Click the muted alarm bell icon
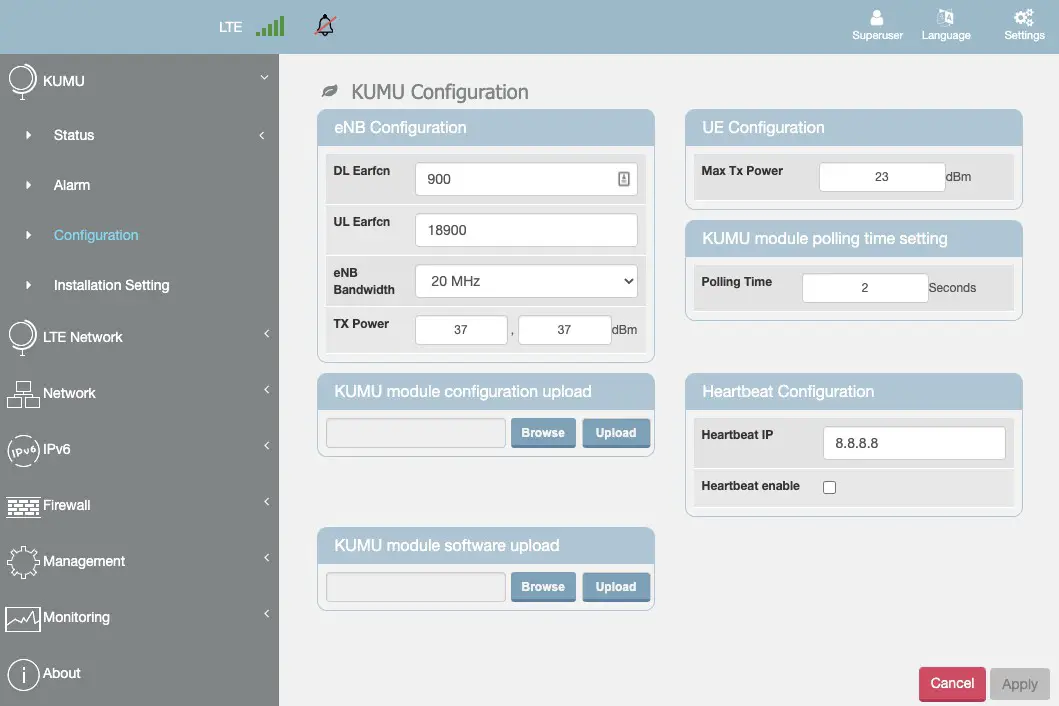The image size is (1059, 706). 324,26
